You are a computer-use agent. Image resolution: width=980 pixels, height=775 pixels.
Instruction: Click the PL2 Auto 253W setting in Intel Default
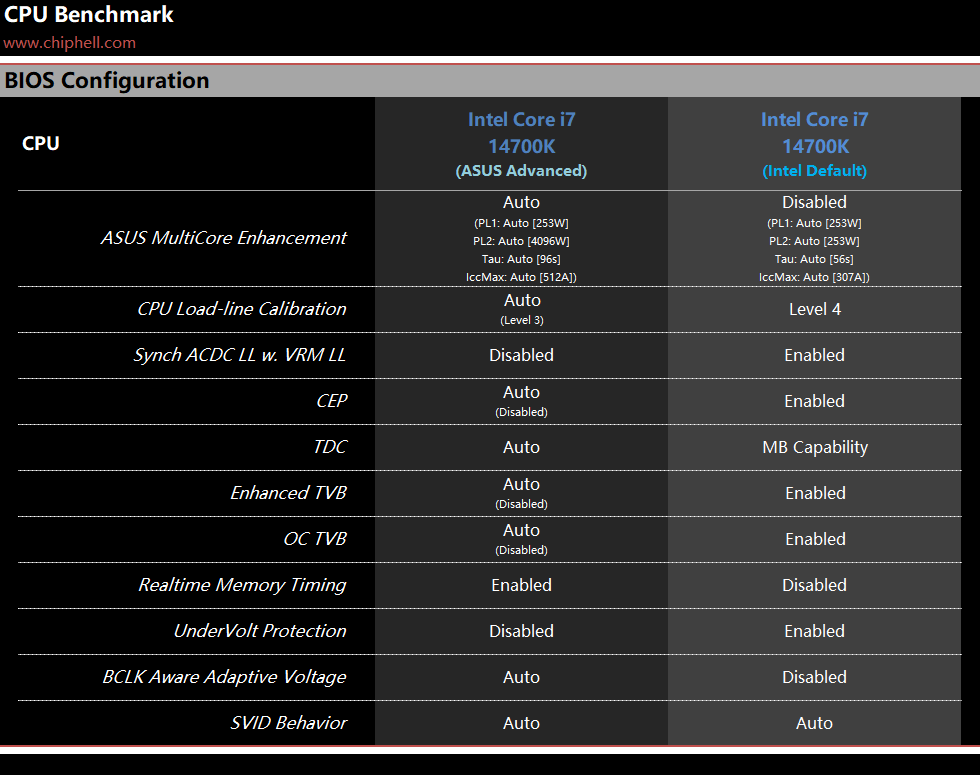point(814,241)
